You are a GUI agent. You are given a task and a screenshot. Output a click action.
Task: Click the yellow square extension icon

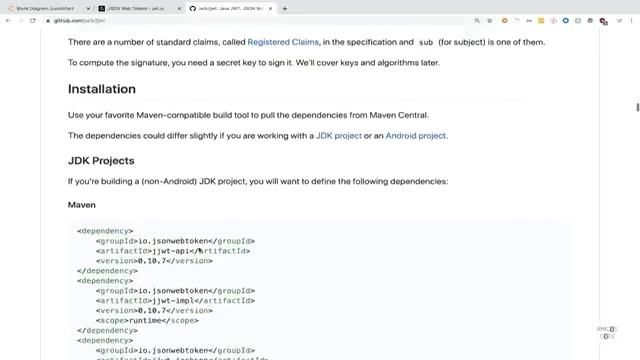click(541, 20)
